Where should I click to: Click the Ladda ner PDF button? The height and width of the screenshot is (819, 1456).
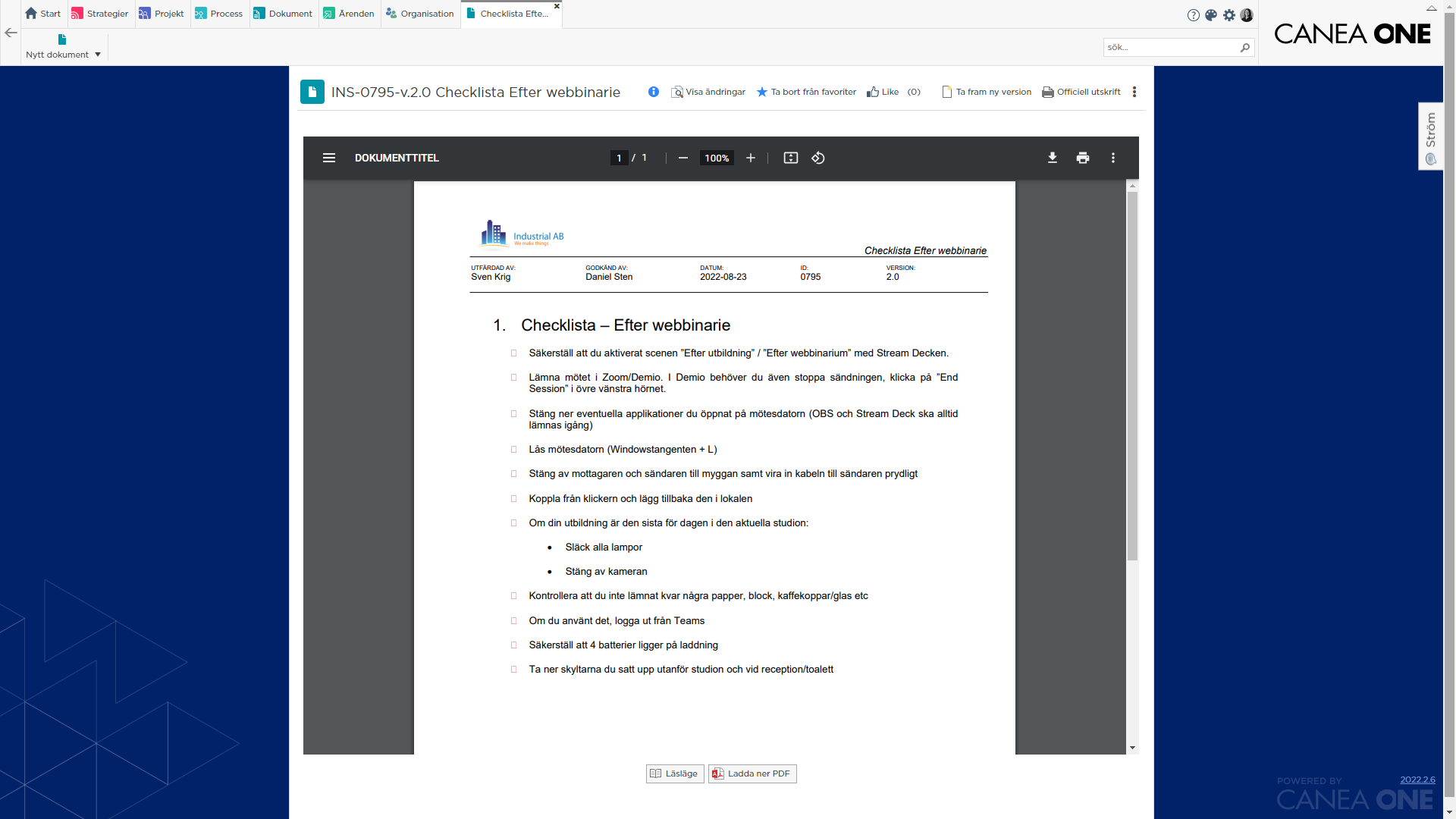pos(752,773)
